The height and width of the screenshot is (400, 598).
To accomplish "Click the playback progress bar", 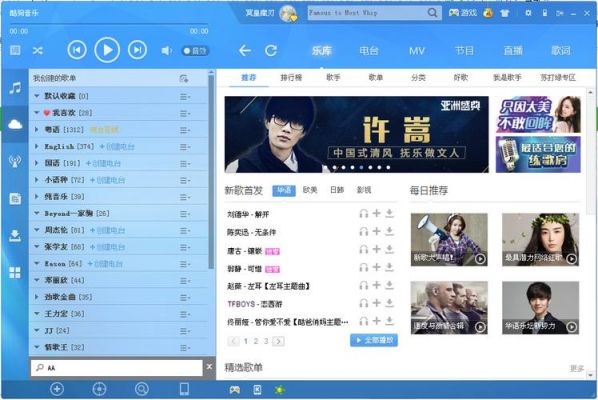I will click(109, 25).
